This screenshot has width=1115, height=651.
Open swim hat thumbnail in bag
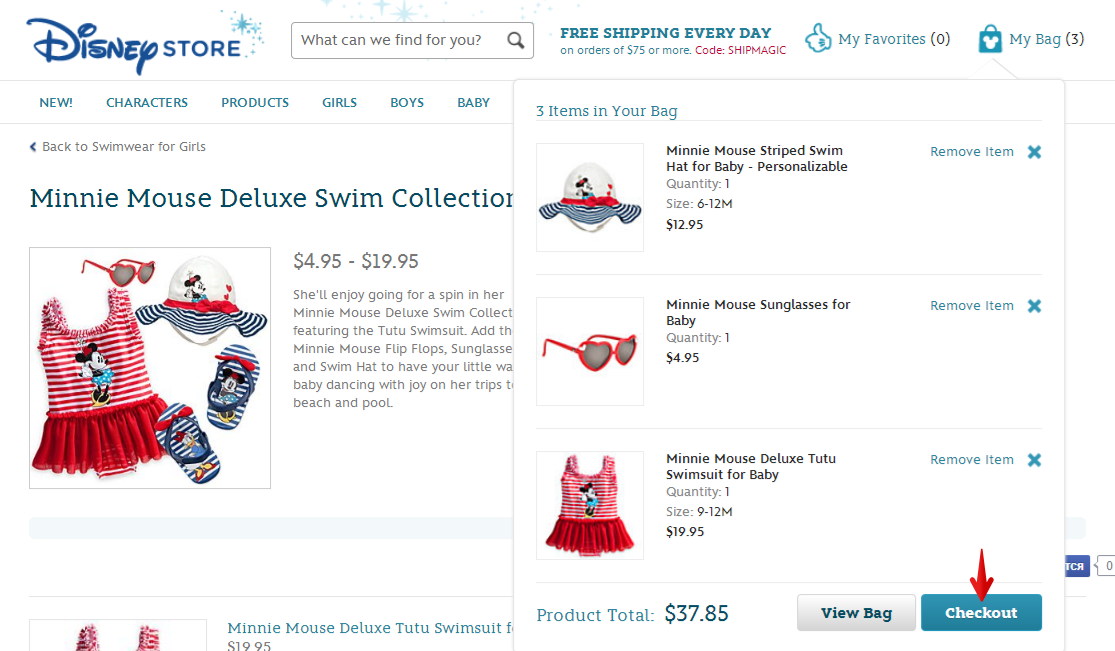coord(589,197)
